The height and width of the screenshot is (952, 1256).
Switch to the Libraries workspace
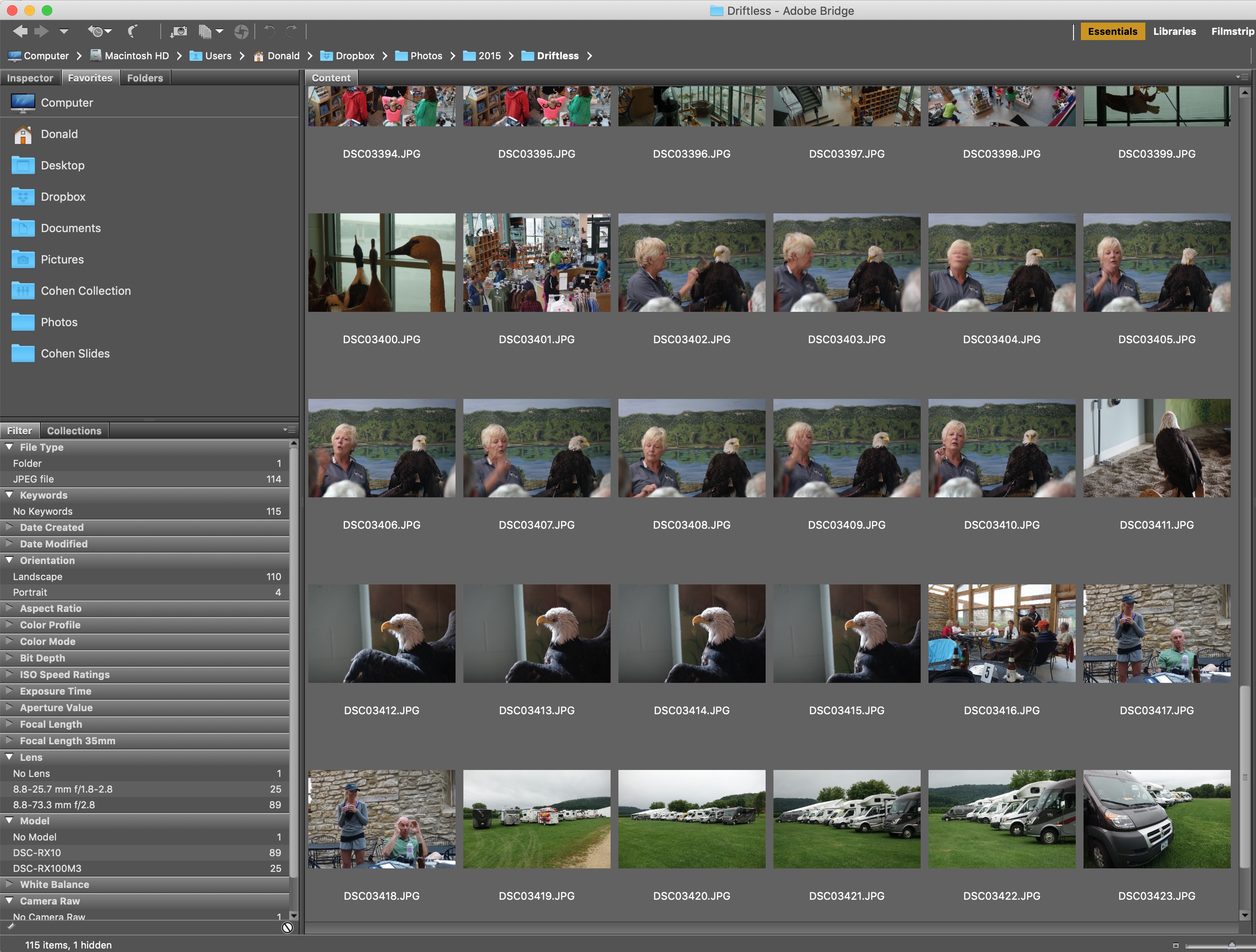click(x=1174, y=31)
